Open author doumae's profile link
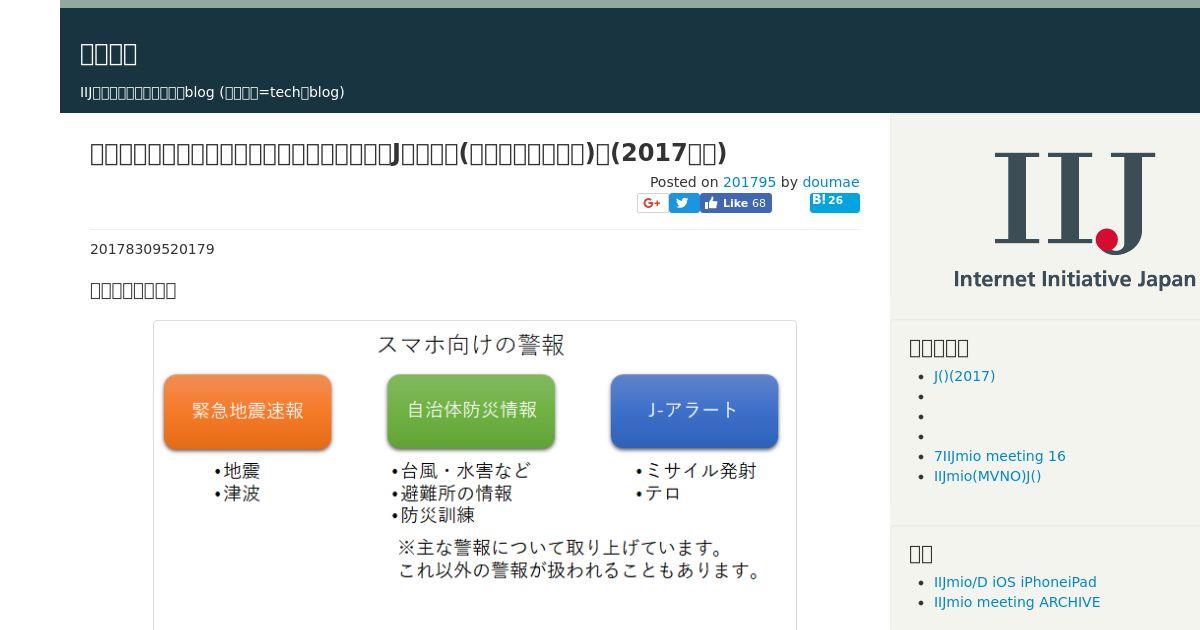This screenshot has width=1200, height=630. (831, 182)
